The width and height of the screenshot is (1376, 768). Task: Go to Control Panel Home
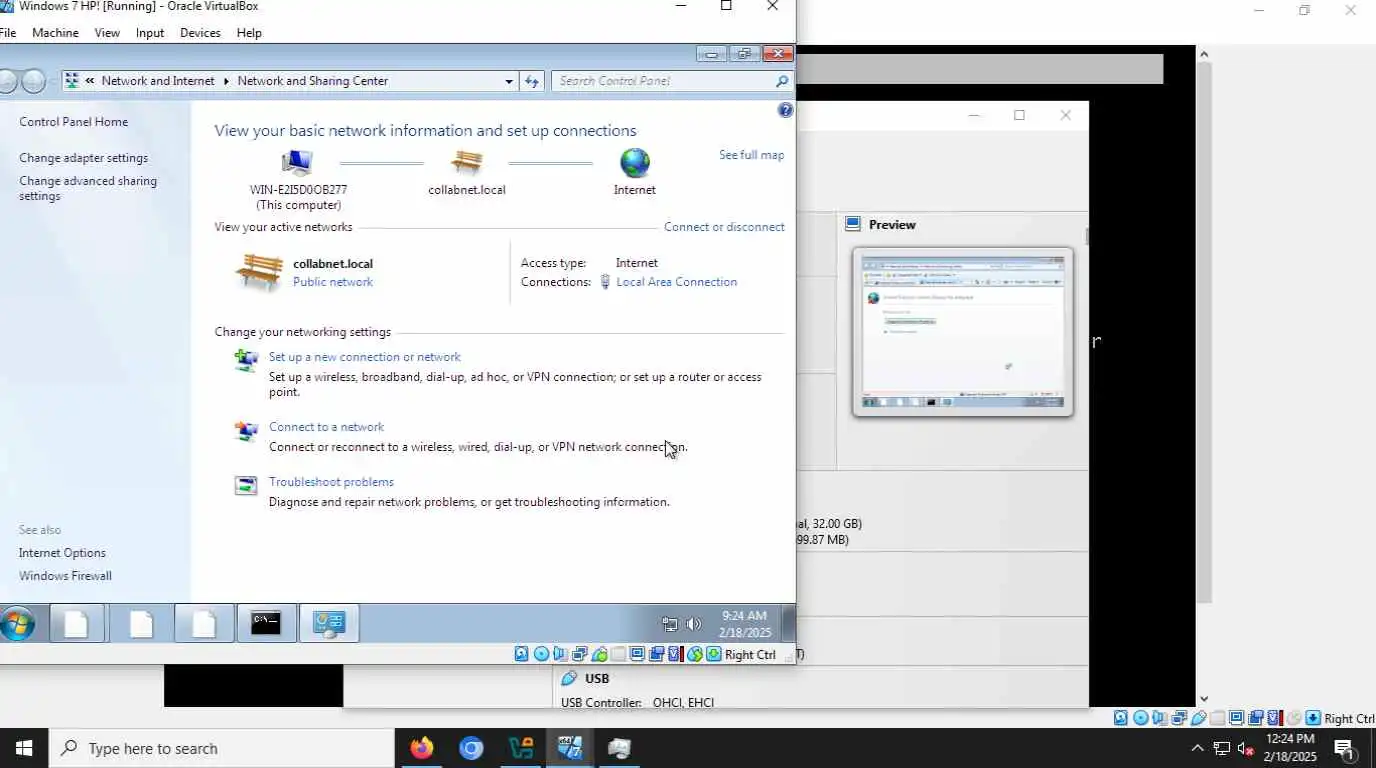[x=73, y=122]
